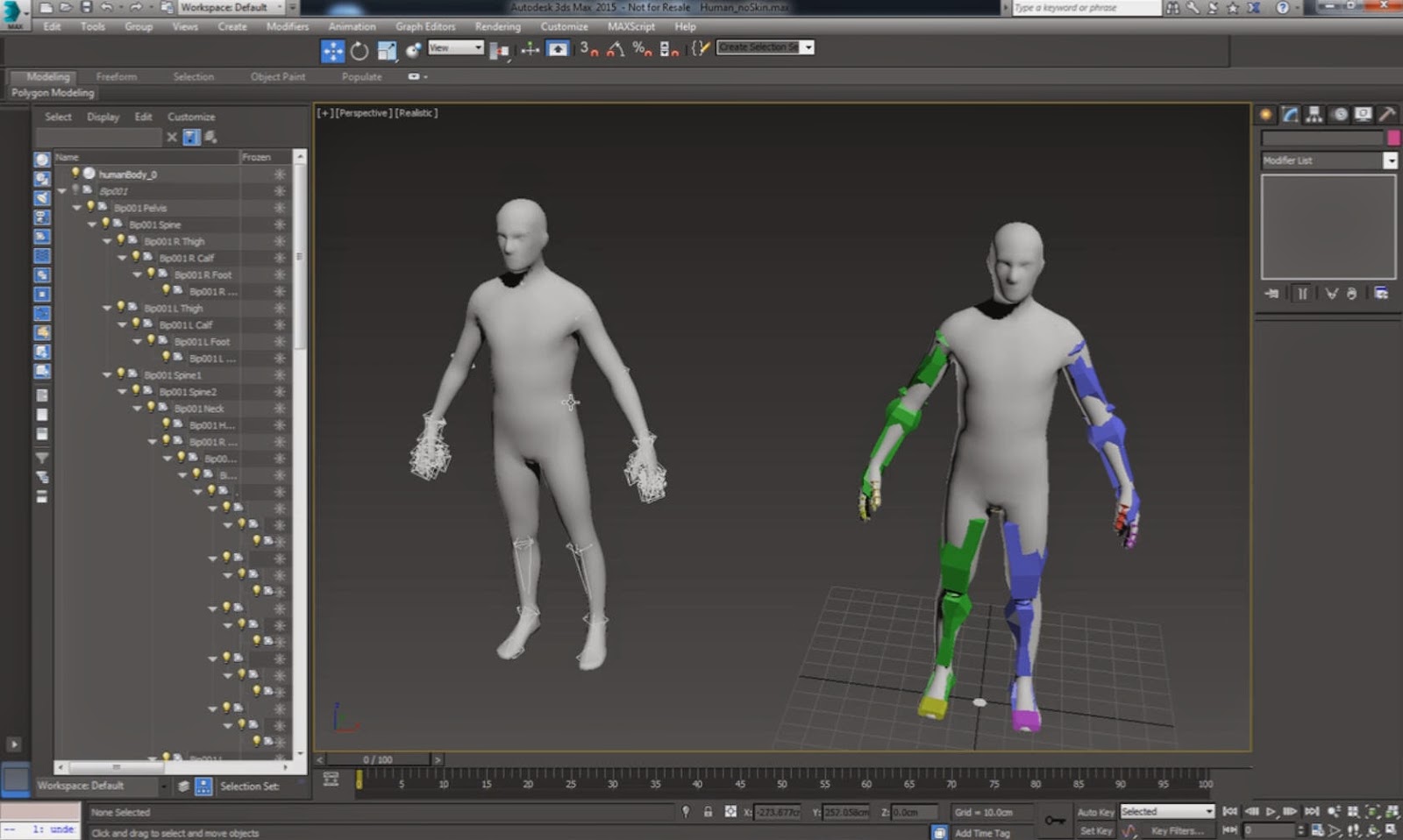Screen dimensions: 1403x840
Task: Clear the Scene Explorer search filter
Action: click(x=172, y=137)
